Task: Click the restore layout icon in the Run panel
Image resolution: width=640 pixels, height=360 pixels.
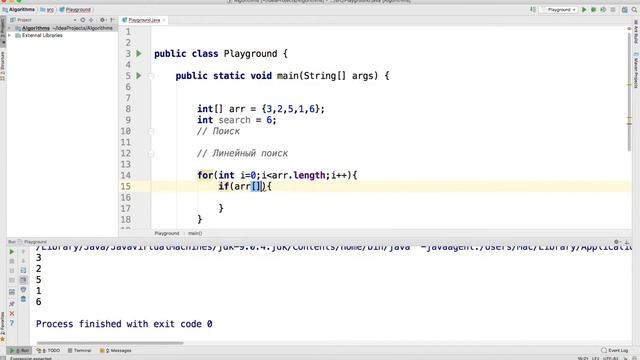Action: coord(12,292)
